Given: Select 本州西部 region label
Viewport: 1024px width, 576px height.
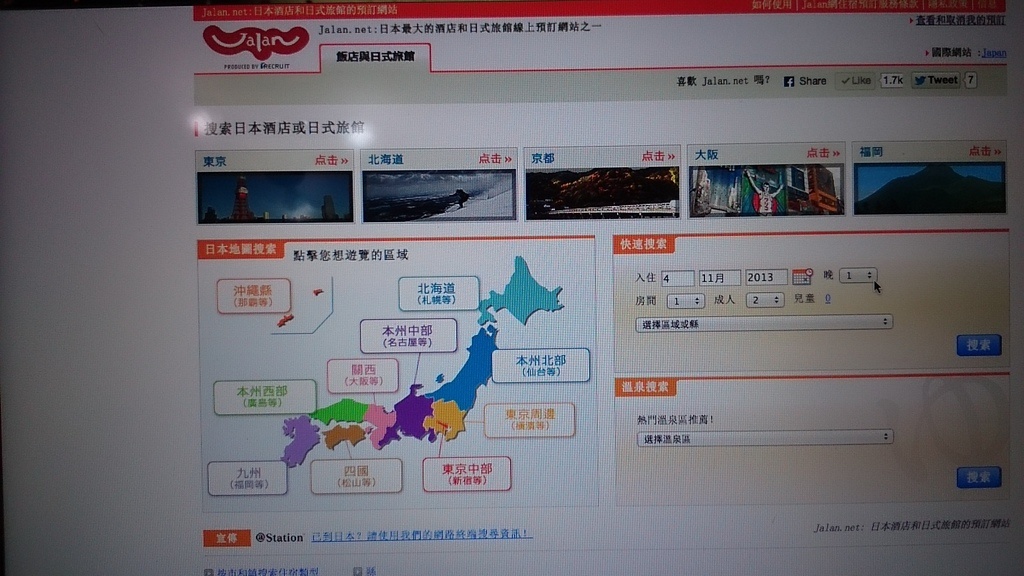Looking at the screenshot, I should tap(264, 396).
